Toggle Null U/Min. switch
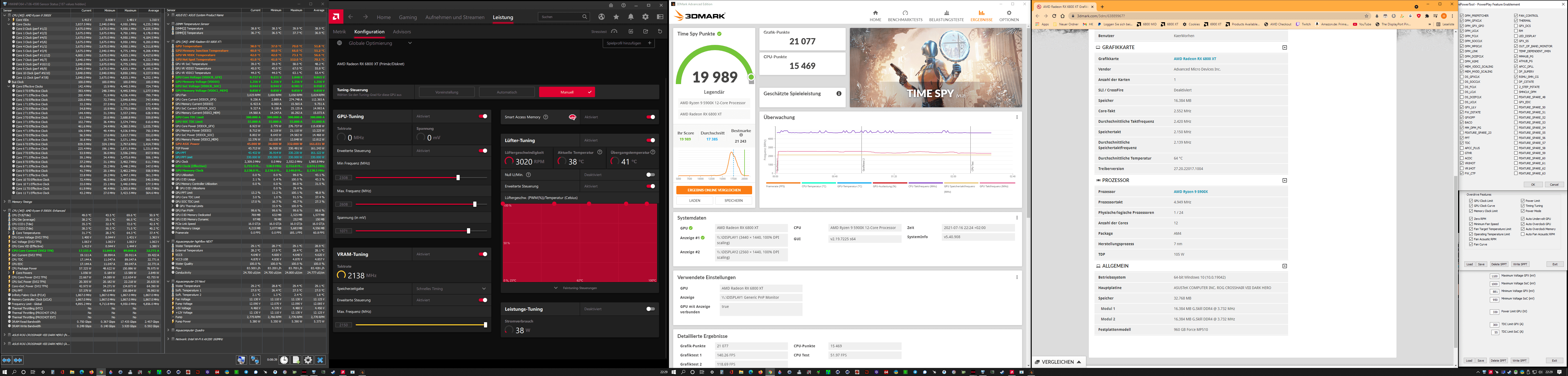The width and height of the screenshot is (1568, 376). click(651, 175)
